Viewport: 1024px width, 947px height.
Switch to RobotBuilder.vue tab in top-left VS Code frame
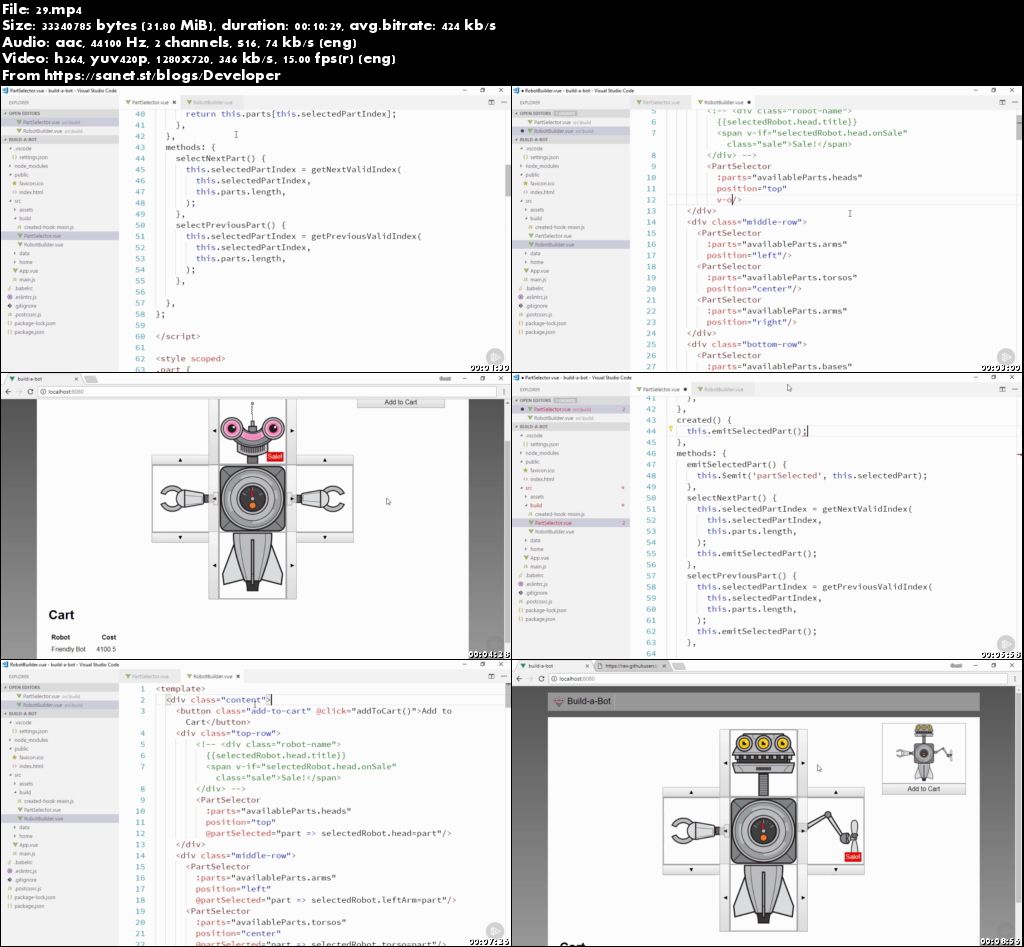pos(212,103)
